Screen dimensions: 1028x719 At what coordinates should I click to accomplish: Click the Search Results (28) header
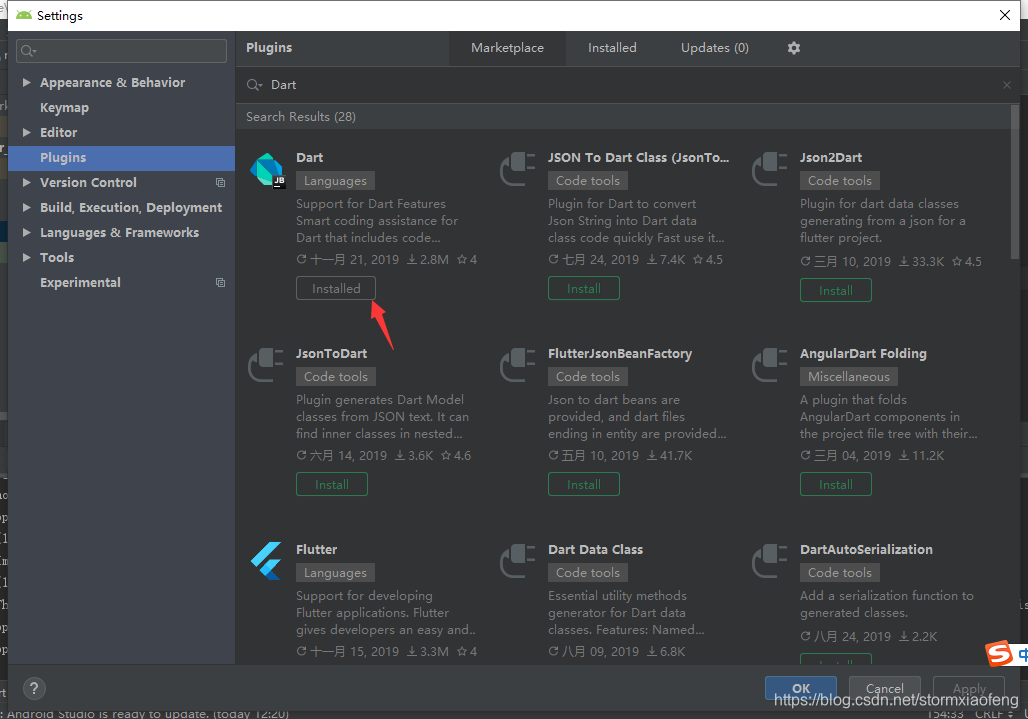pos(301,117)
